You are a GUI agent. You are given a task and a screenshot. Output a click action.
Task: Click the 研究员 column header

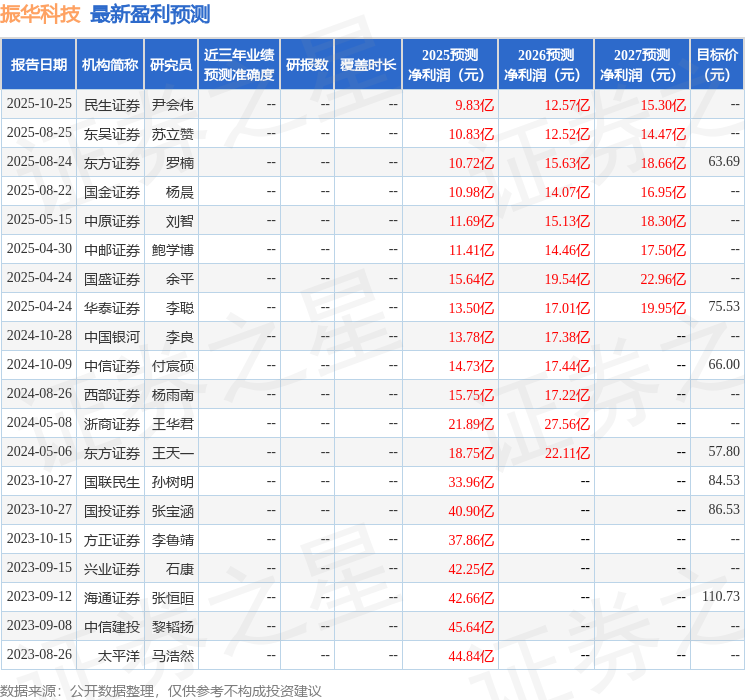[171, 65]
